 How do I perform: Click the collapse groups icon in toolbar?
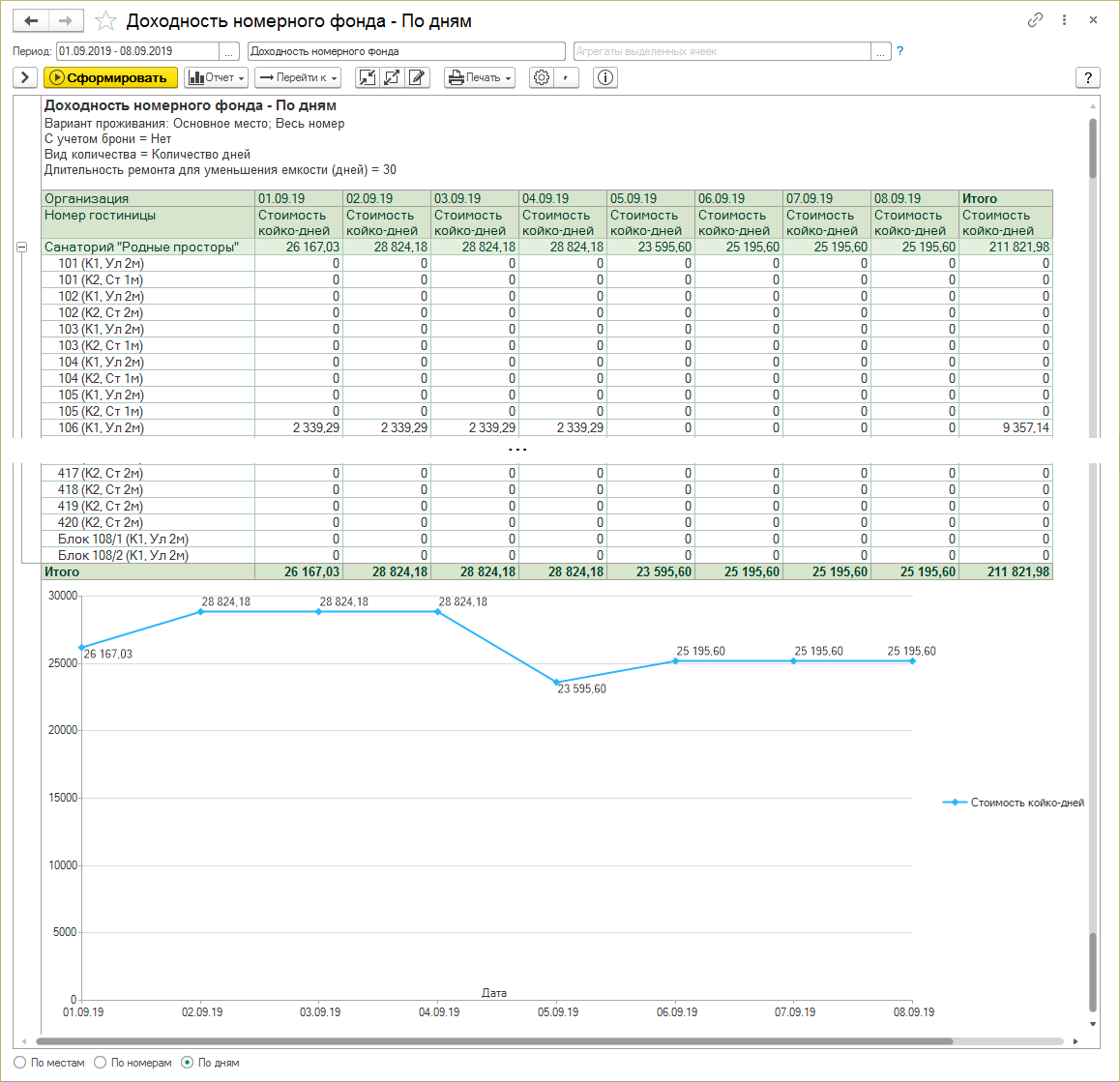[367, 77]
